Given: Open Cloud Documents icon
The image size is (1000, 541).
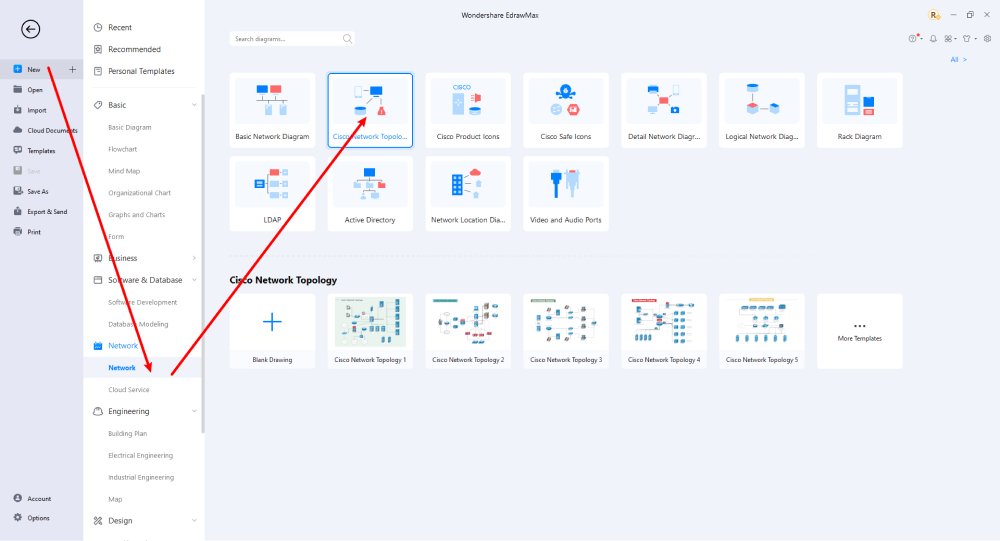Looking at the screenshot, I should pos(17,130).
